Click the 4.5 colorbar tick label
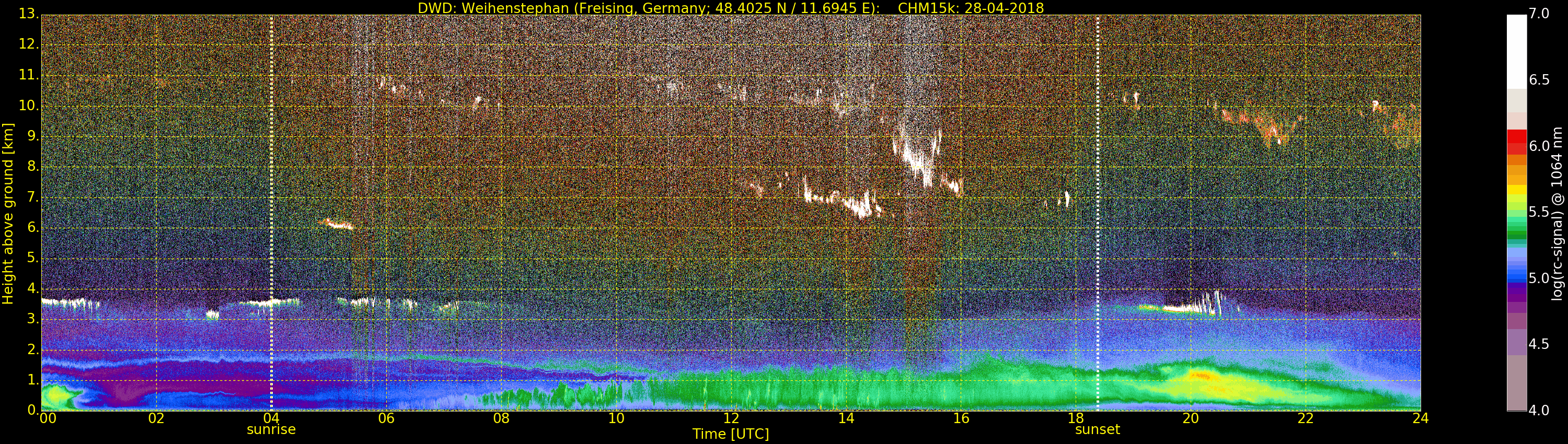The image size is (1568, 444). (1540, 344)
